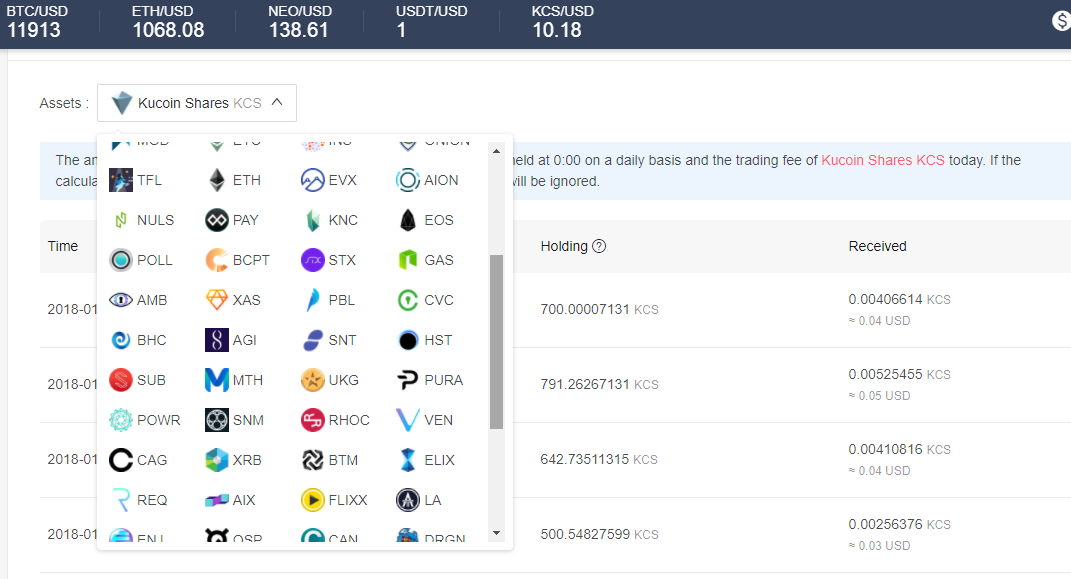Select XRB from the asset list
Viewport: 1071px width, 579px height.
point(234,460)
